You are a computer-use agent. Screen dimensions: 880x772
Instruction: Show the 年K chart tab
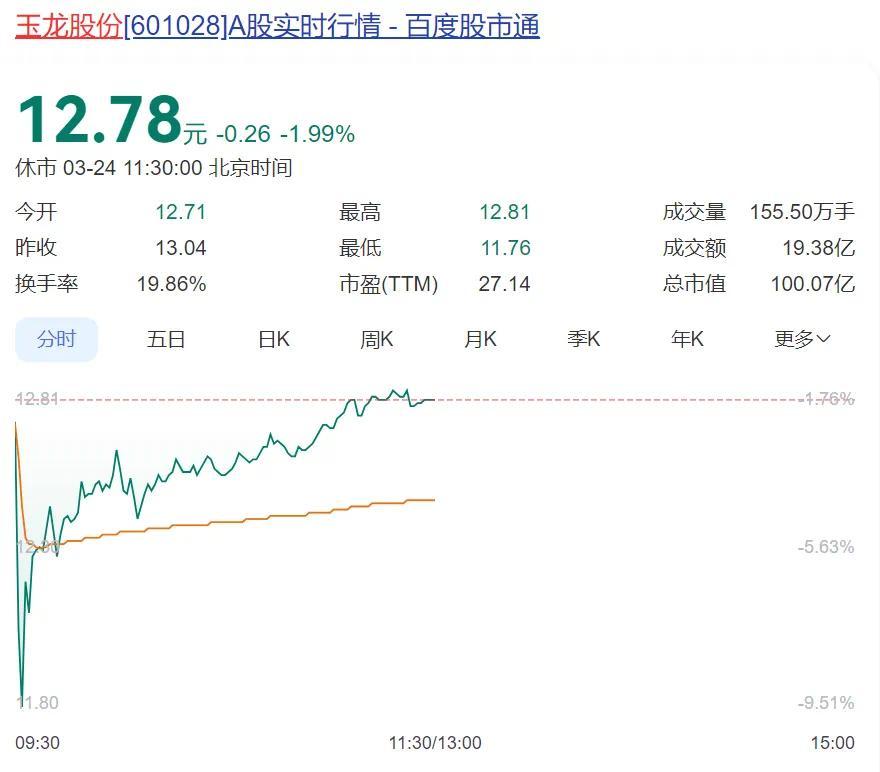tap(688, 339)
